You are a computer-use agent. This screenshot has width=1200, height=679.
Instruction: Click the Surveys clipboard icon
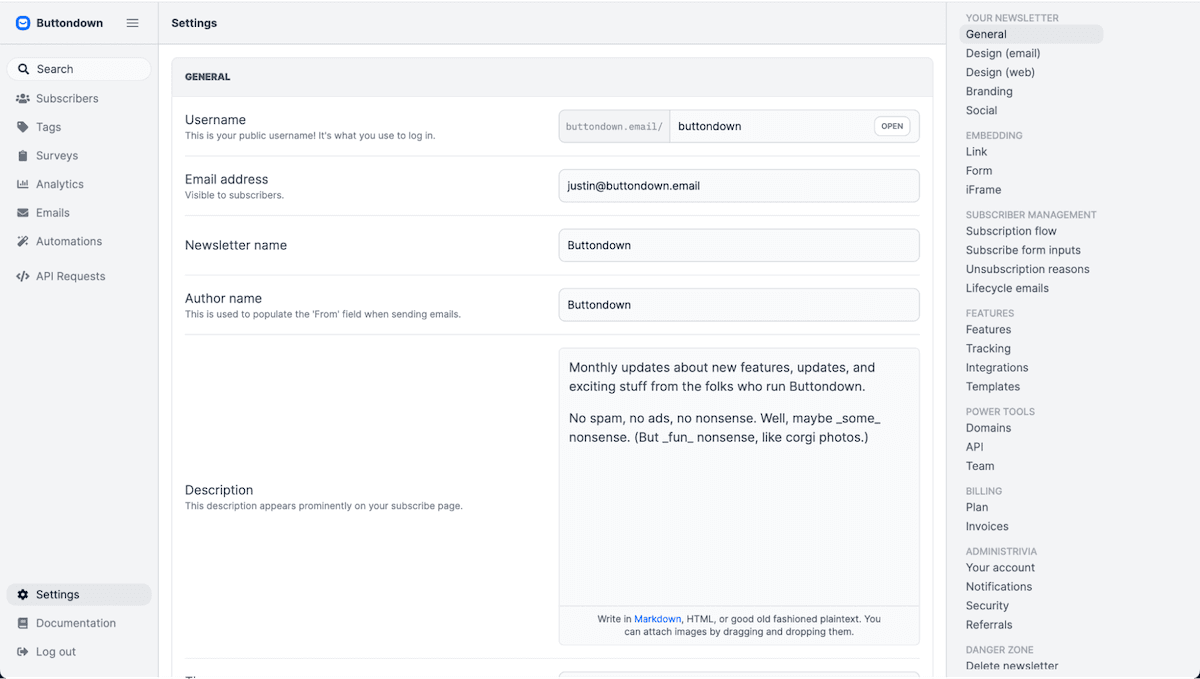click(24, 155)
